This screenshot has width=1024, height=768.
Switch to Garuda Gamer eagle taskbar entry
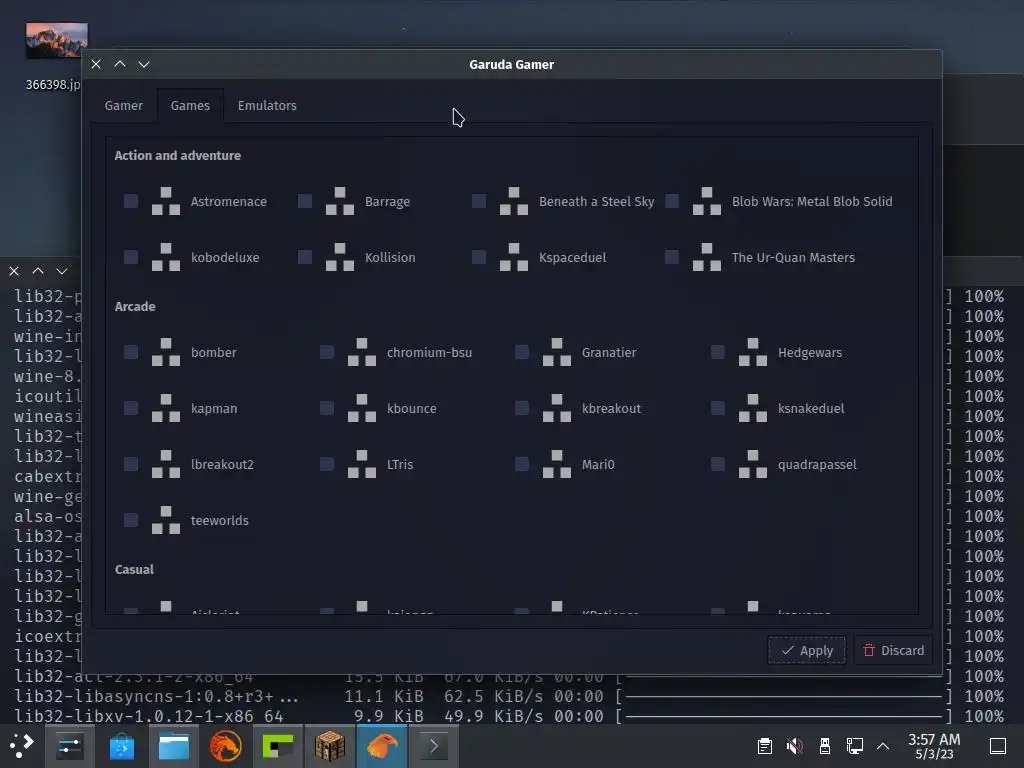(382, 746)
